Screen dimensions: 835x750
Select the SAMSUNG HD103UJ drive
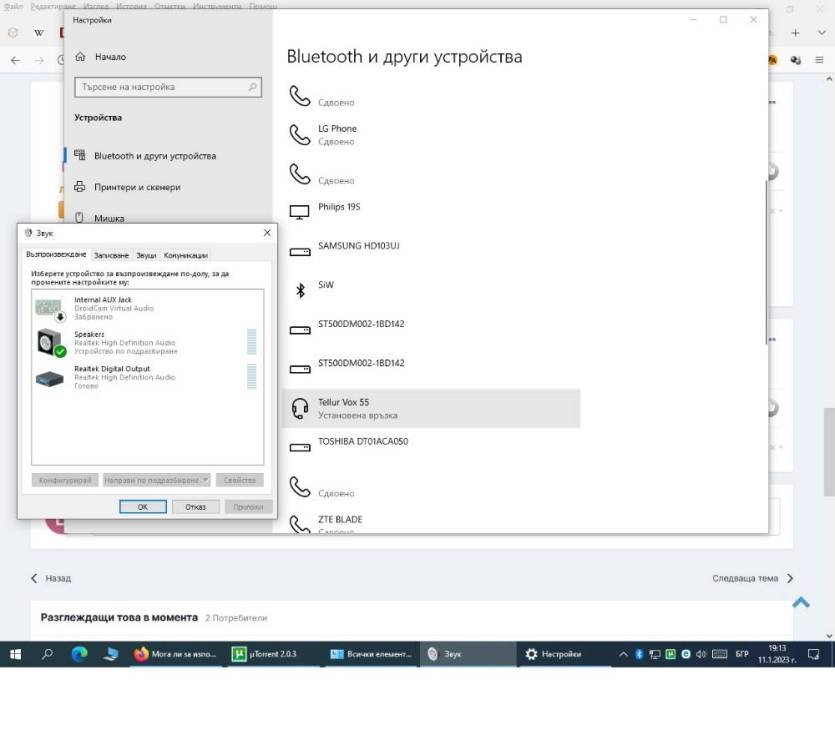tap(431, 252)
